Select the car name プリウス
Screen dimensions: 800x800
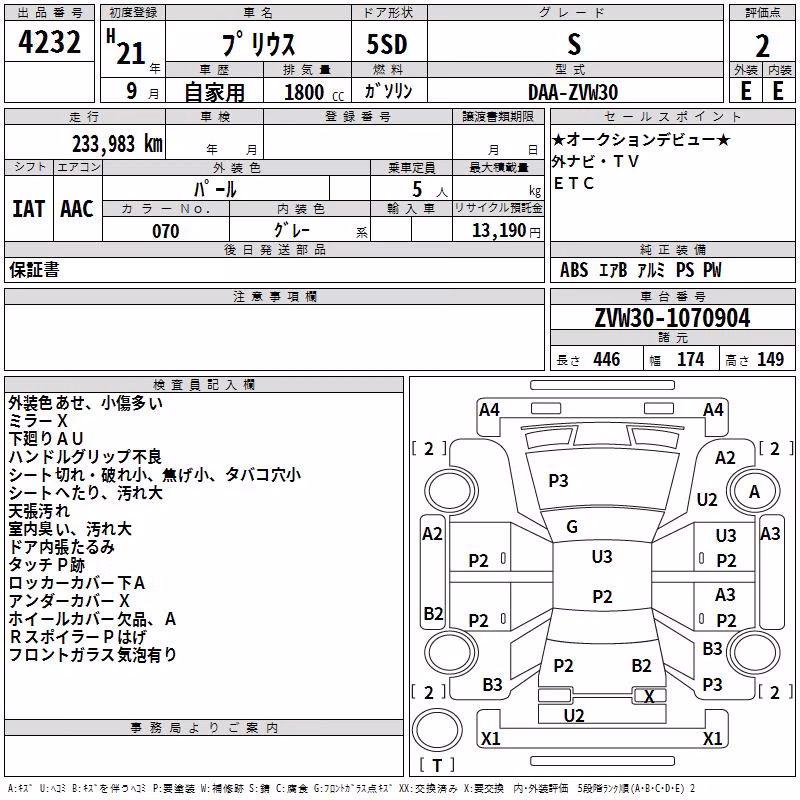coord(258,44)
